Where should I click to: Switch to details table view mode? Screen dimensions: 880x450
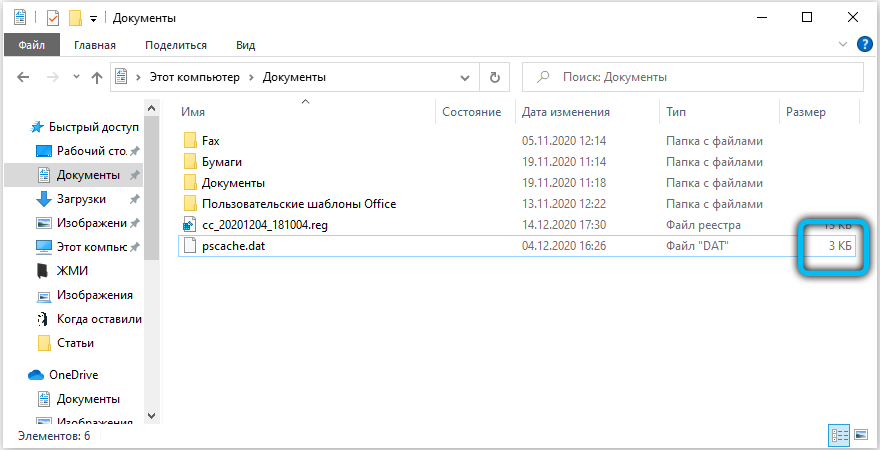837,436
